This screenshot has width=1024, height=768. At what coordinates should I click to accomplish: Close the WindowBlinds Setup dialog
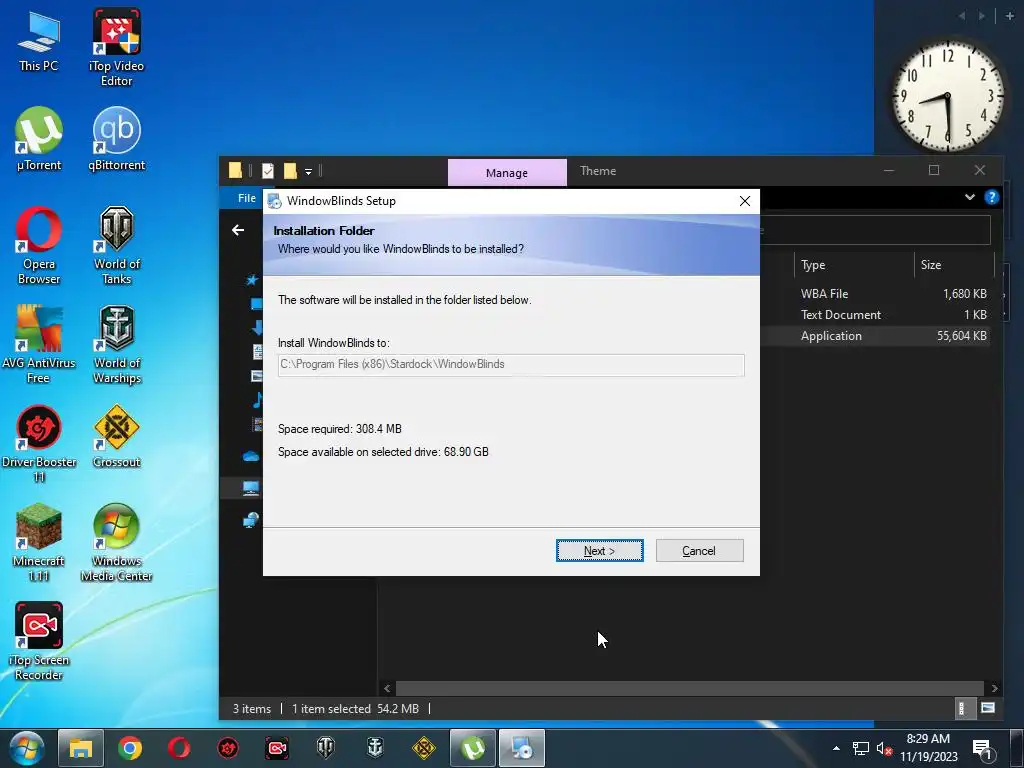[744, 201]
